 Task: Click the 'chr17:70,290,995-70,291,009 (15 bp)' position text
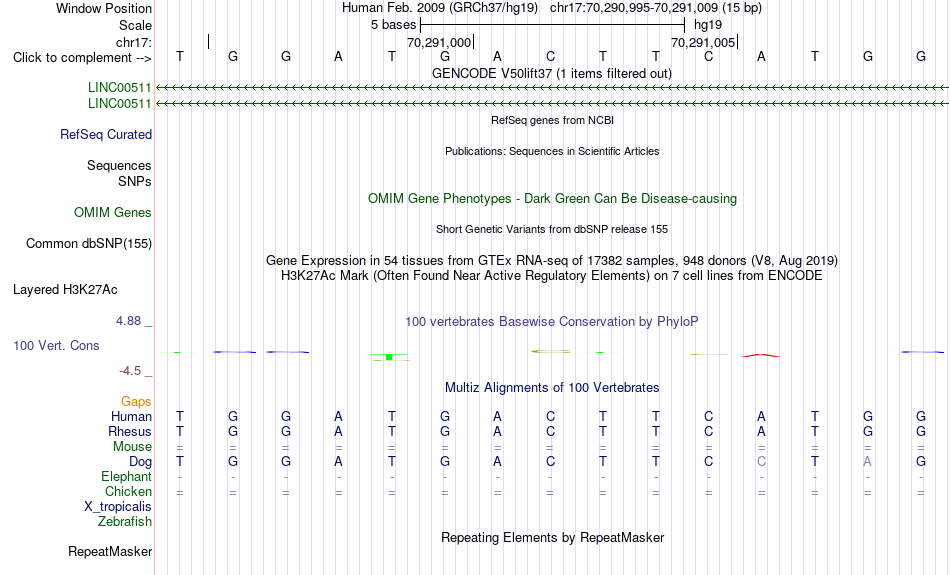pyautogui.click(x=656, y=8)
